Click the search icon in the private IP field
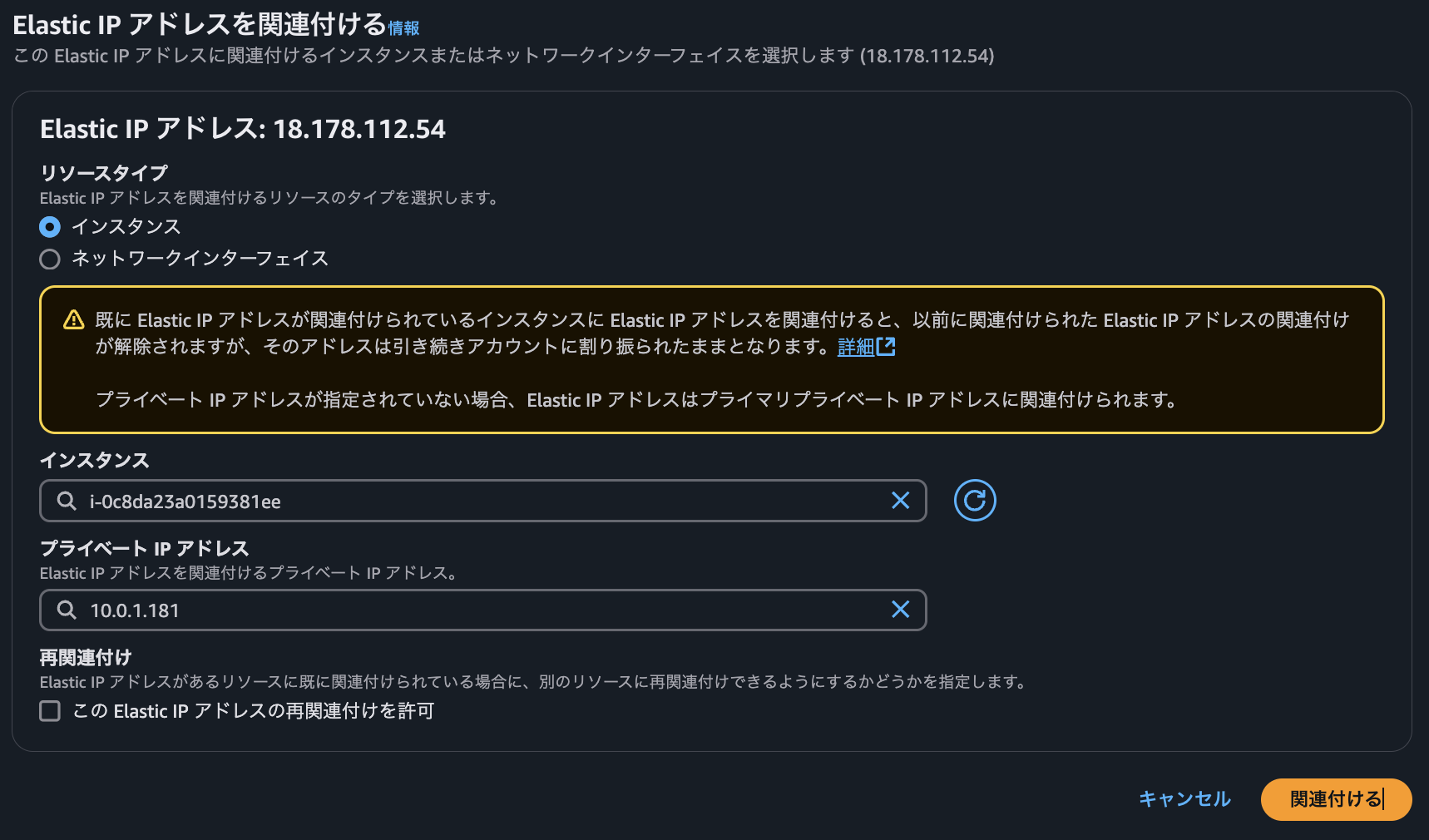Image resolution: width=1429 pixels, height=840 pixels. (x=66, y=610)
